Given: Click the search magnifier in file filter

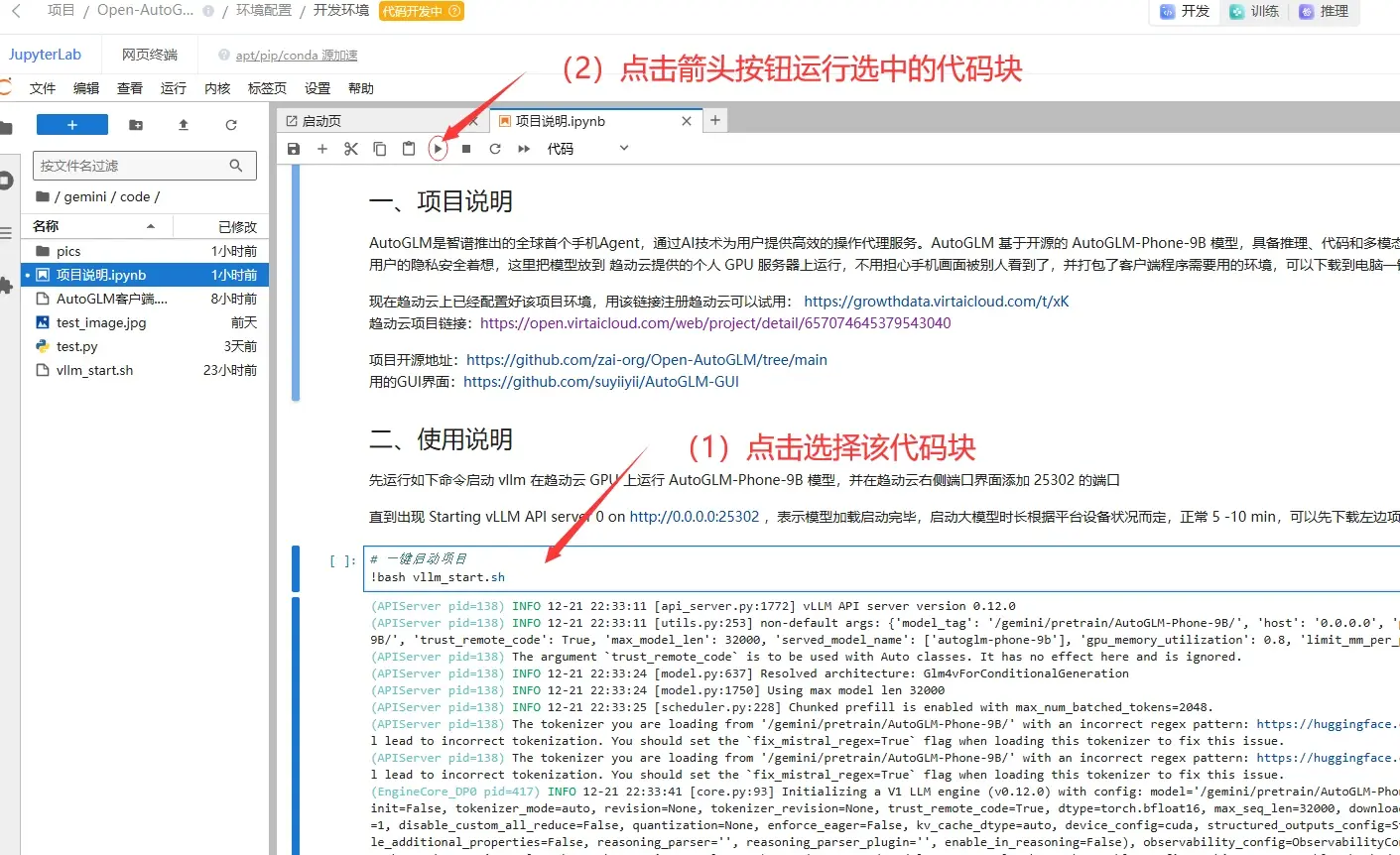Looking at the screenshot, I should 236,166.
